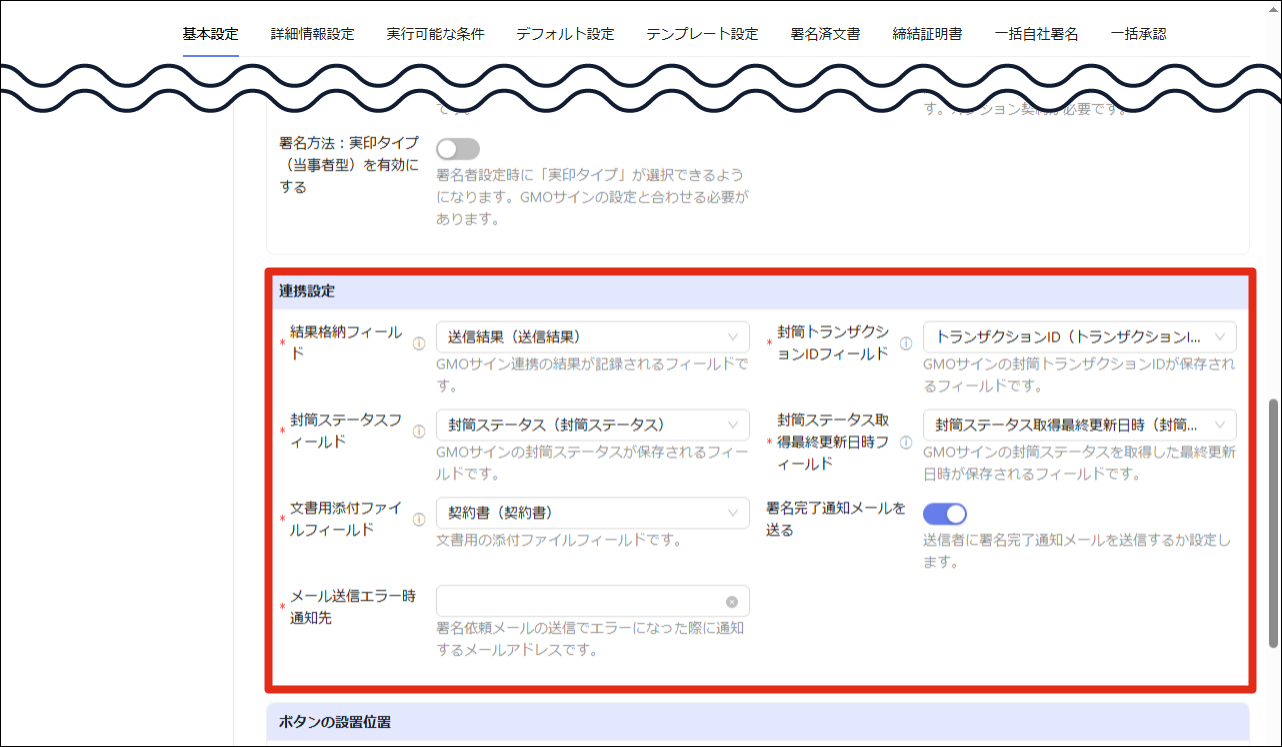Switch to the 基本設定 tab
Image resolution: width=1282 pixels, height=747 pixels.
point(210,34)
